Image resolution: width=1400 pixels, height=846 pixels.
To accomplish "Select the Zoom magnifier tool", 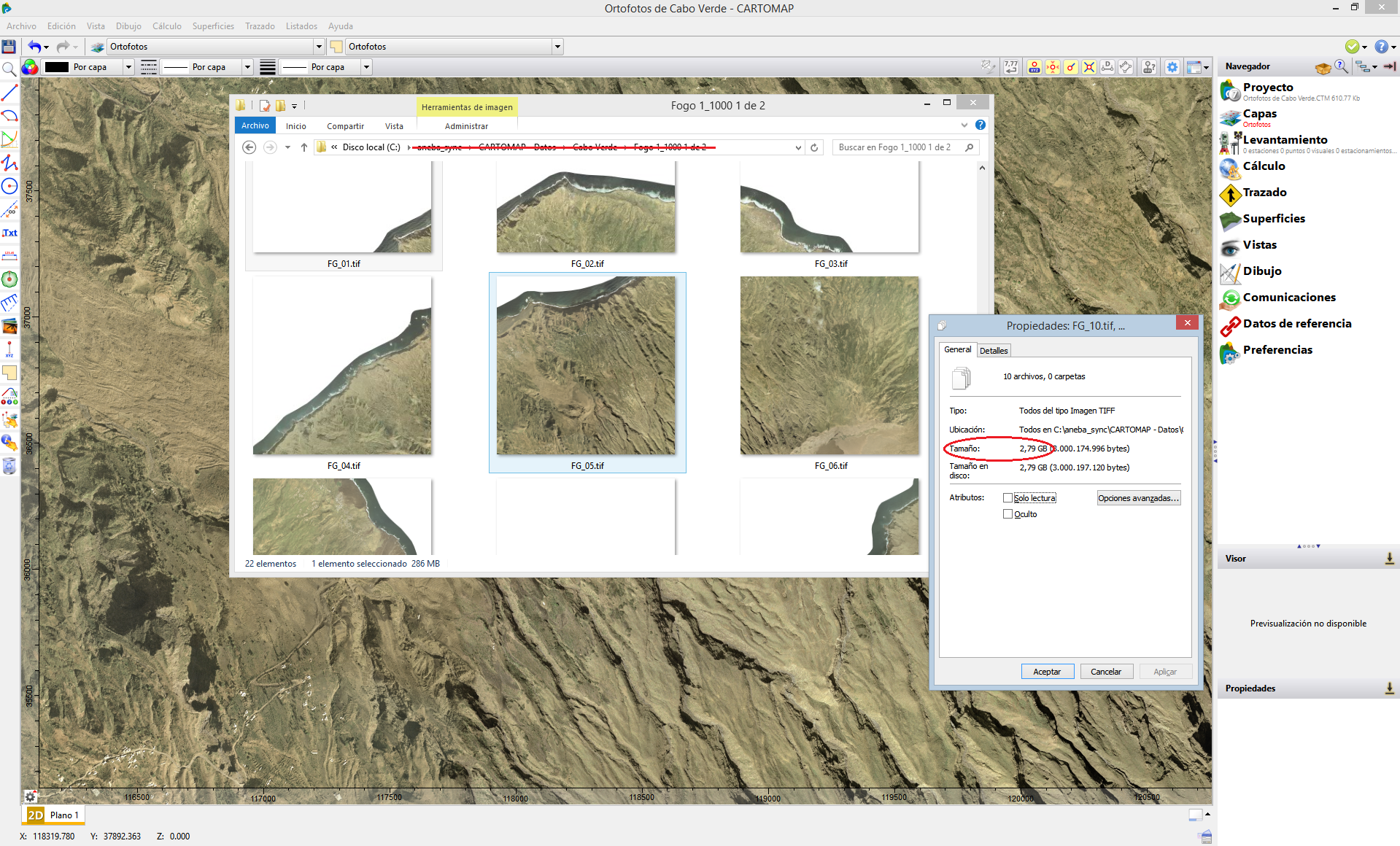I will pyautogui.click(x=9, y=69).
